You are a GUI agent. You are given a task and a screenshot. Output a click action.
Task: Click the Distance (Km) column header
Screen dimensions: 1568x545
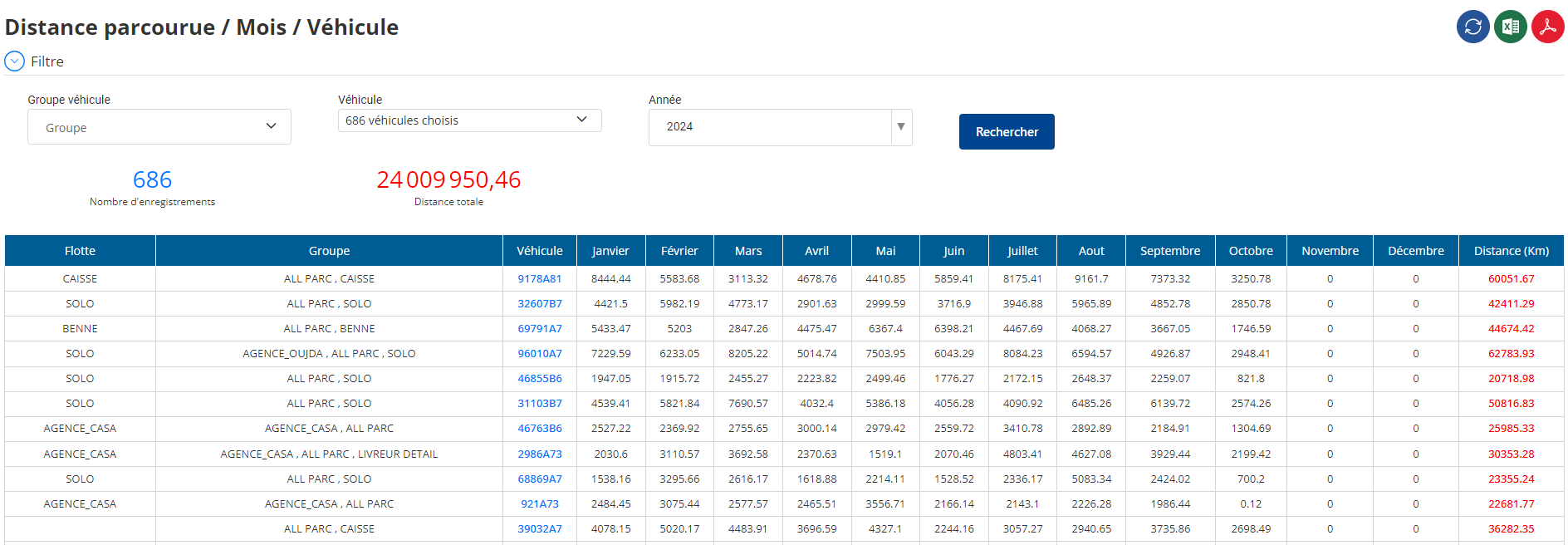pyautogui.click(x=1512, y=251)
